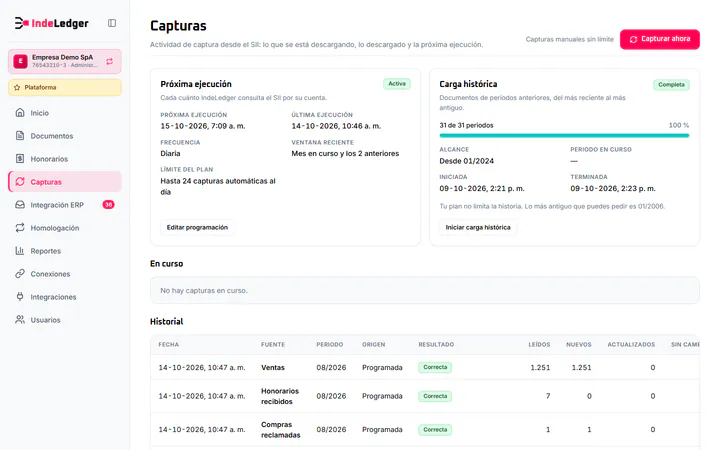Click "09-10-2026, 2:23 p. m." terminada value
Image resolution: width=720 pixels, height=450 pixels.
(613, 188)
